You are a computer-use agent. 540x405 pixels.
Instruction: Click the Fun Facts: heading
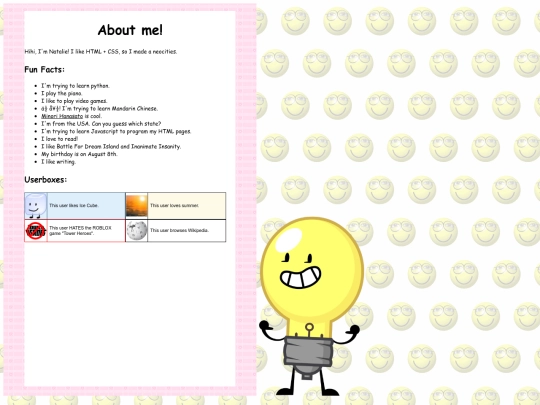point(44,70)
